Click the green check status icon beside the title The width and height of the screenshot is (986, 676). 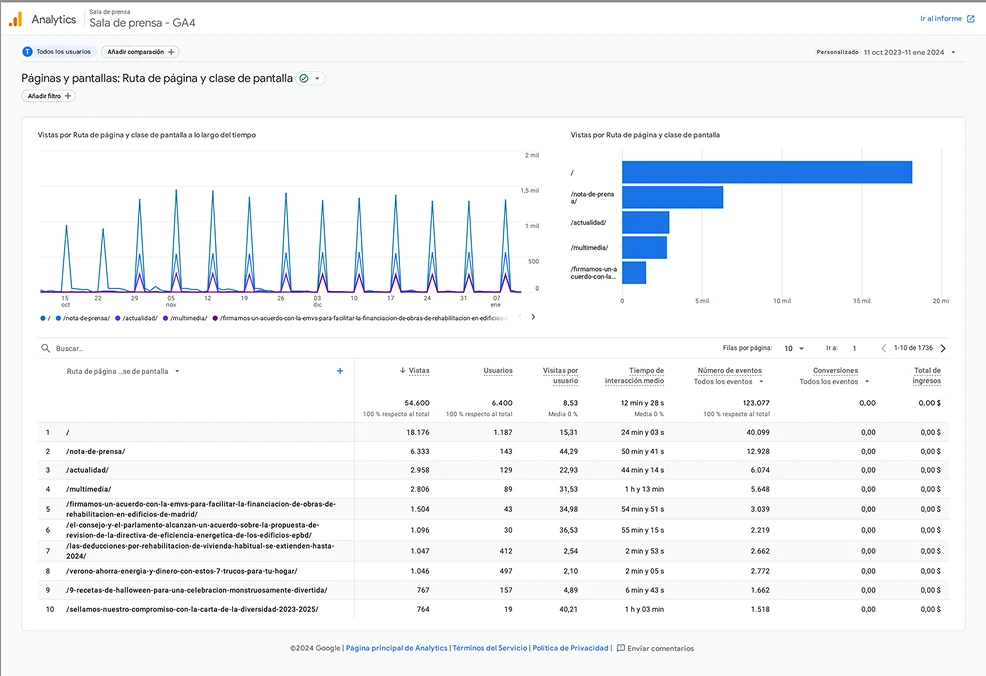click(304, 79)
